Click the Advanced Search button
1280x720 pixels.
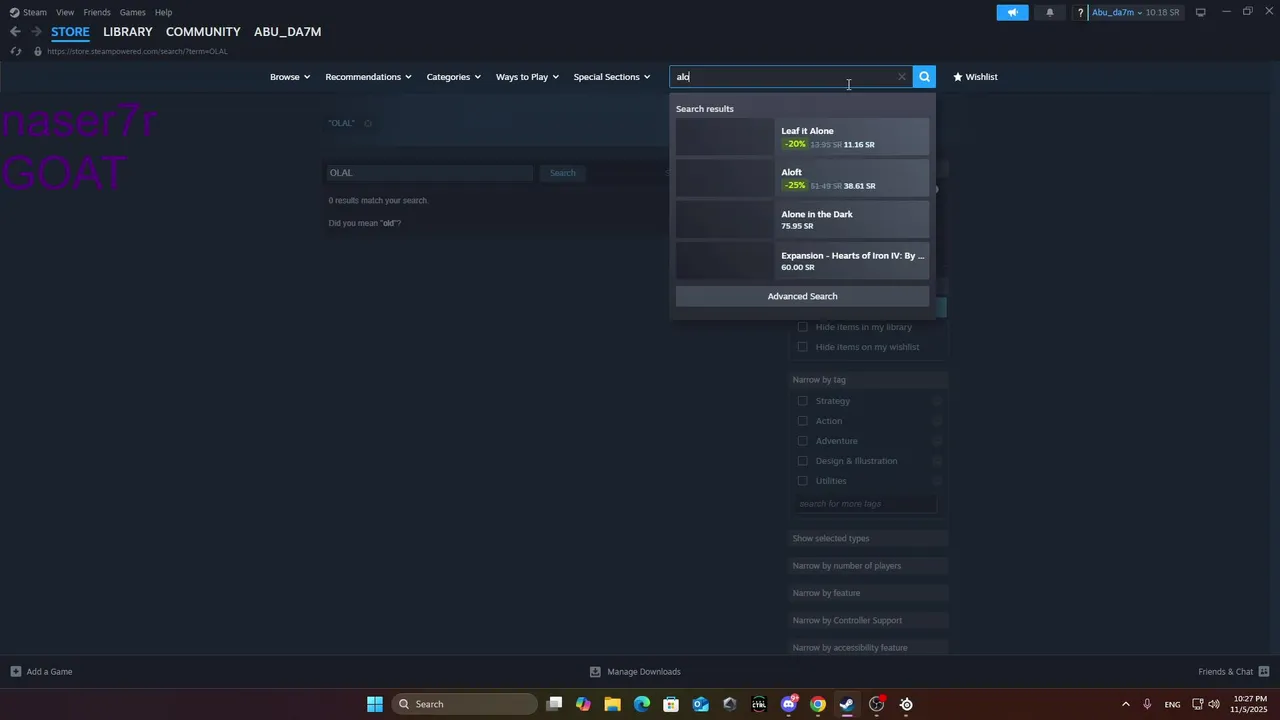802,296
